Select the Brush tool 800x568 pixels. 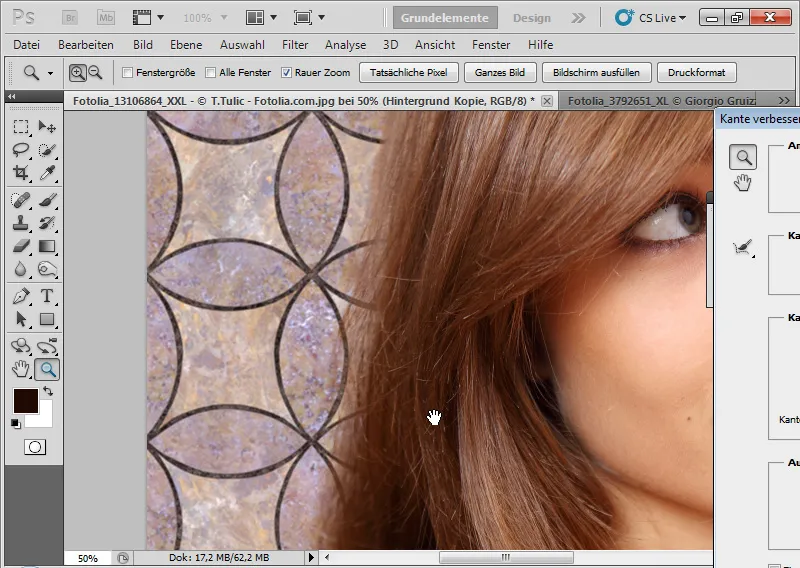47,200
